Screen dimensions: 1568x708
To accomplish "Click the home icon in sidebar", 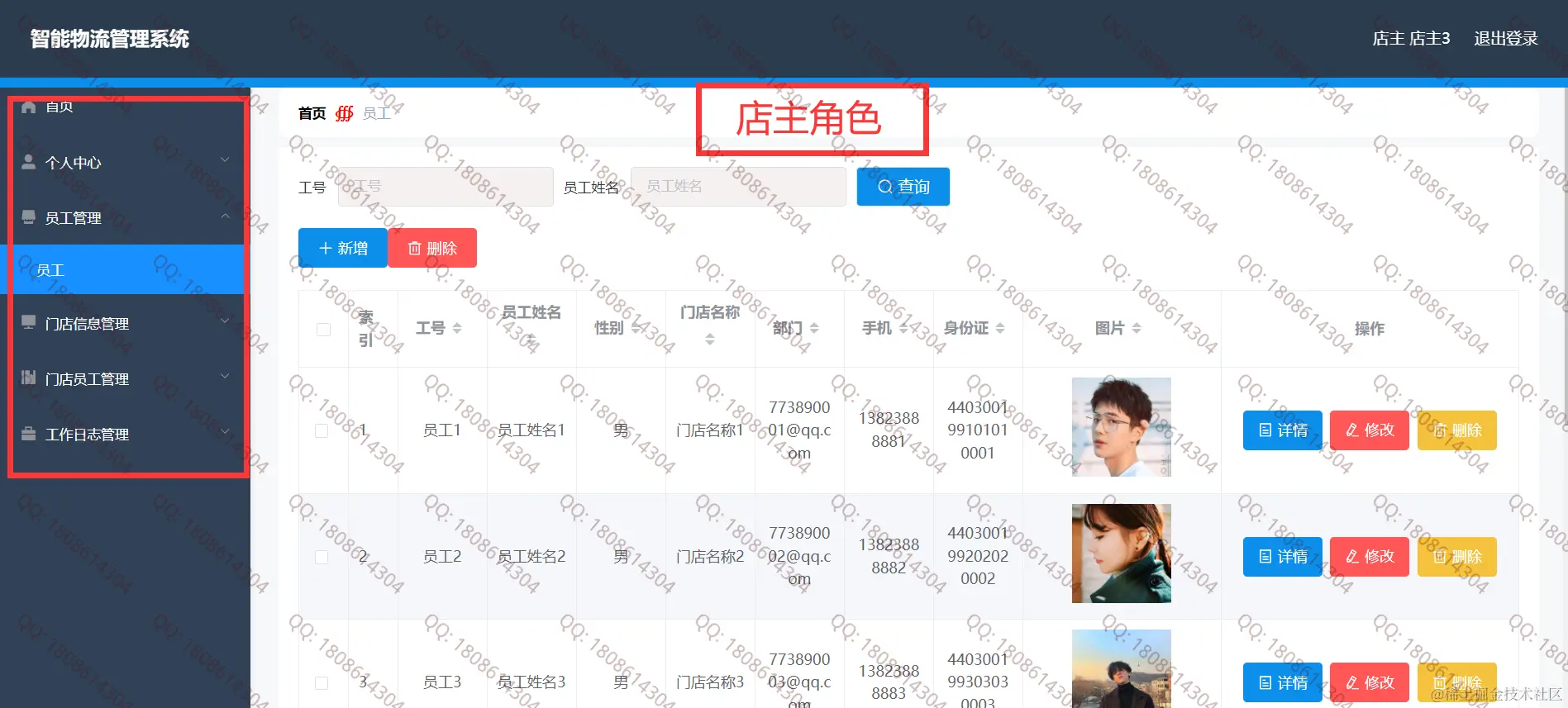I will (x=29, y=107).
